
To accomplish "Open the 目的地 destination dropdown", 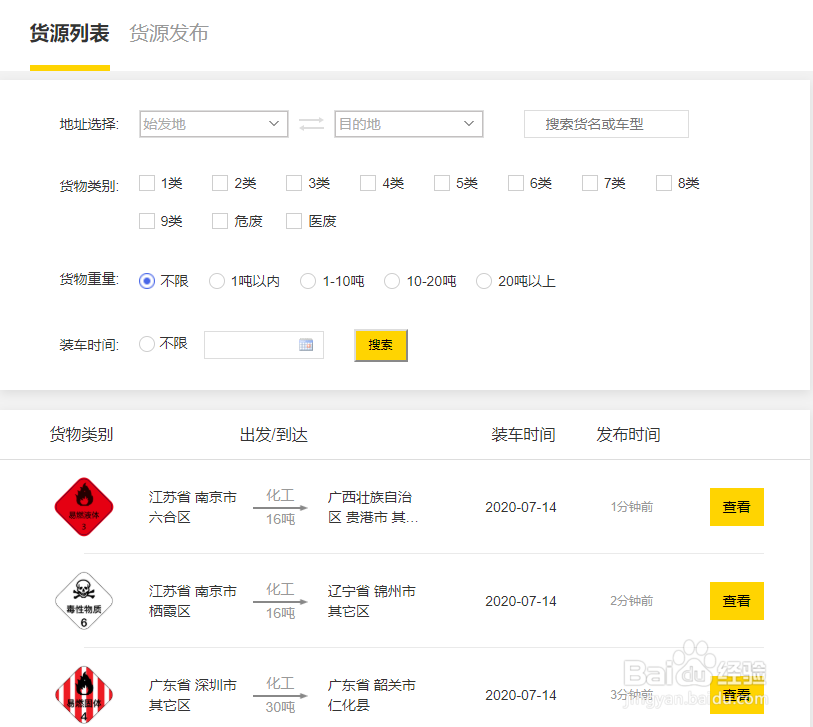I will click(408, 124).
